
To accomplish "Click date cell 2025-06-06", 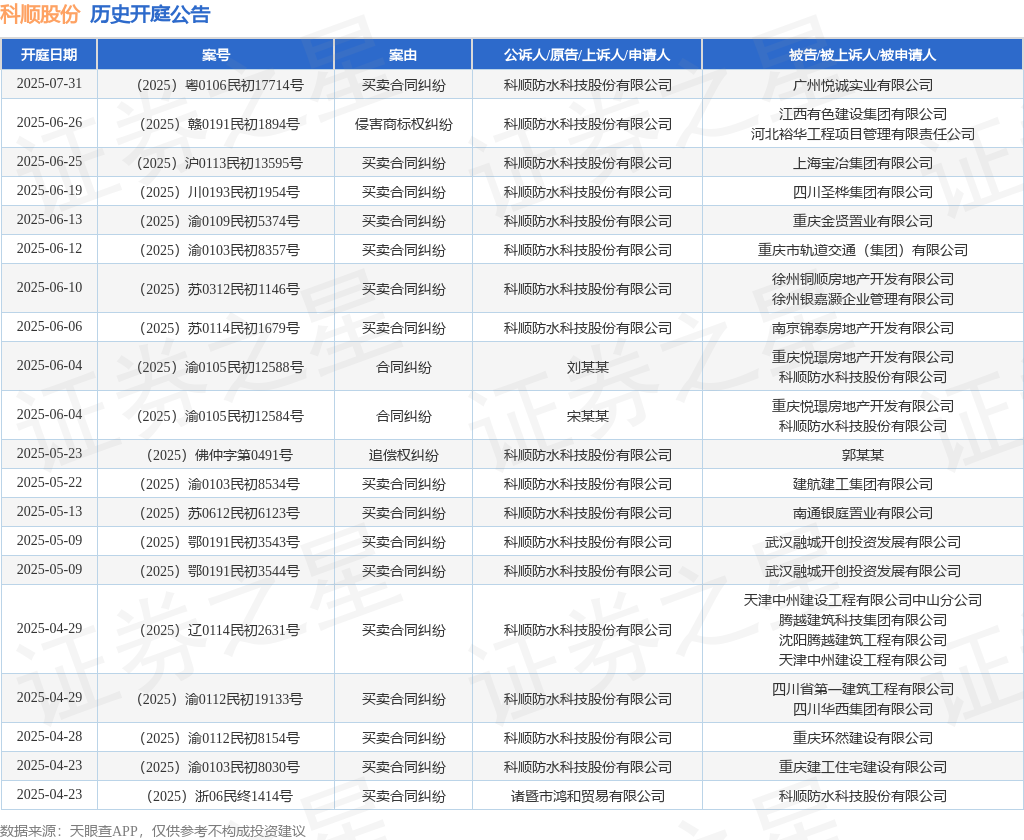I will point(49,327).
